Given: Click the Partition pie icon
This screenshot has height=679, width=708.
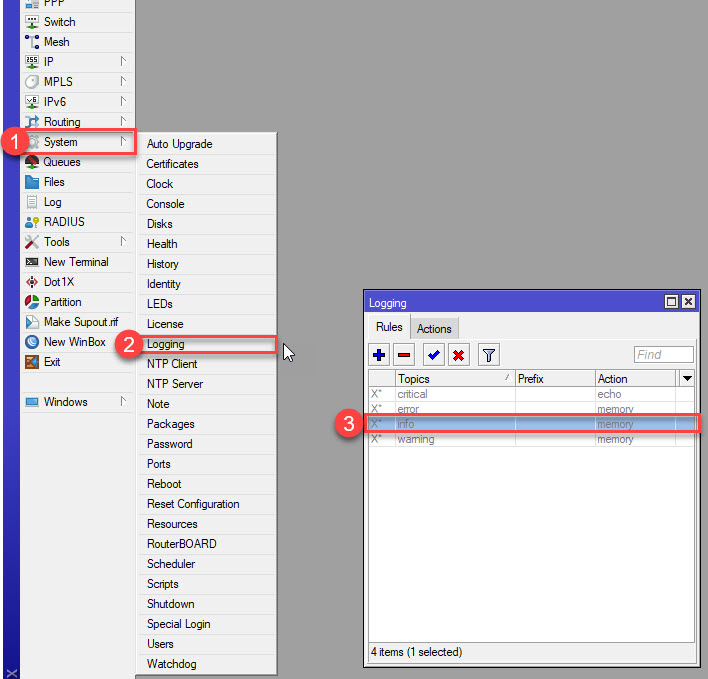Looking at the screenshot, I should pos(32,302).
